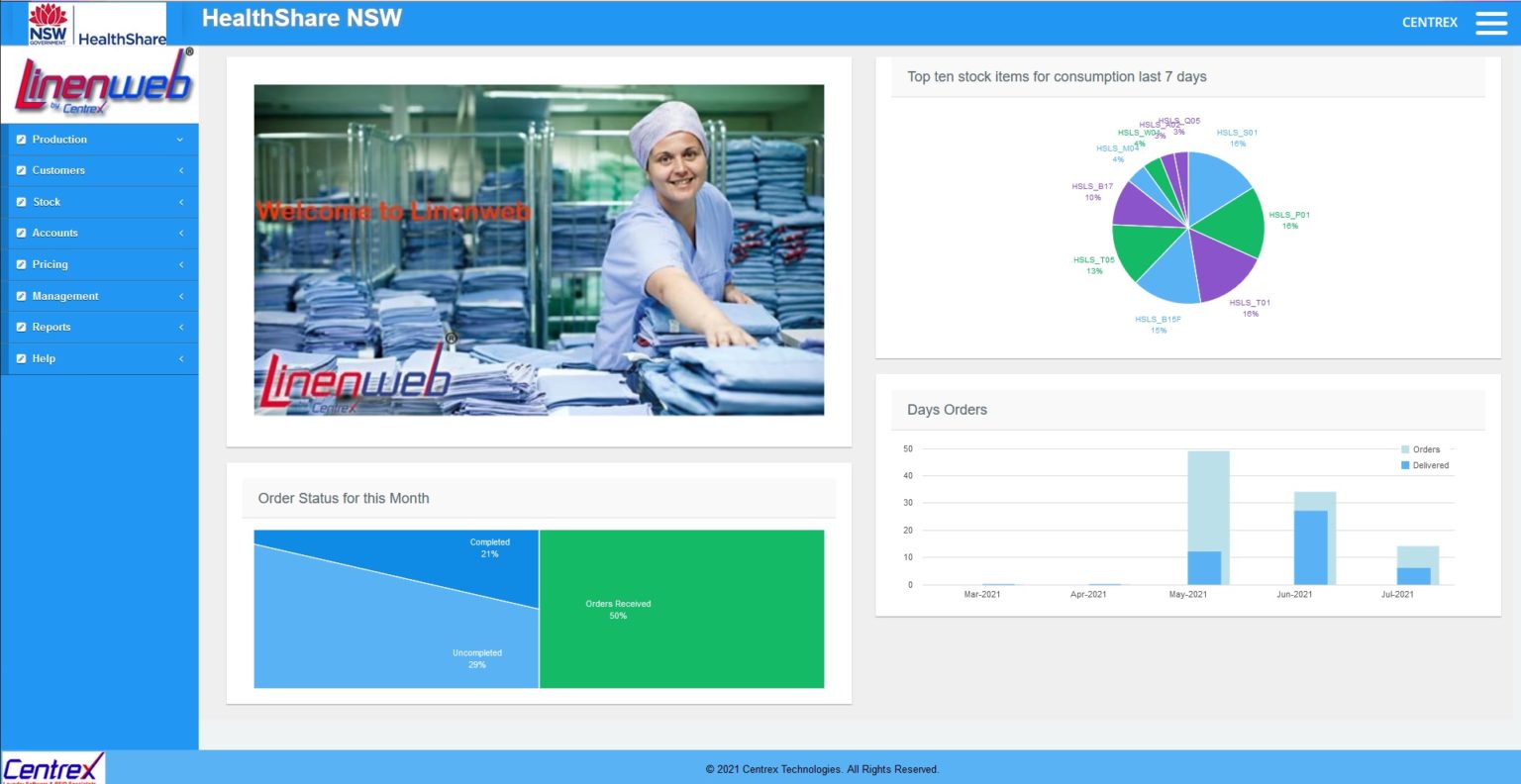Open the Customers menu

click(x=58, y=170)
